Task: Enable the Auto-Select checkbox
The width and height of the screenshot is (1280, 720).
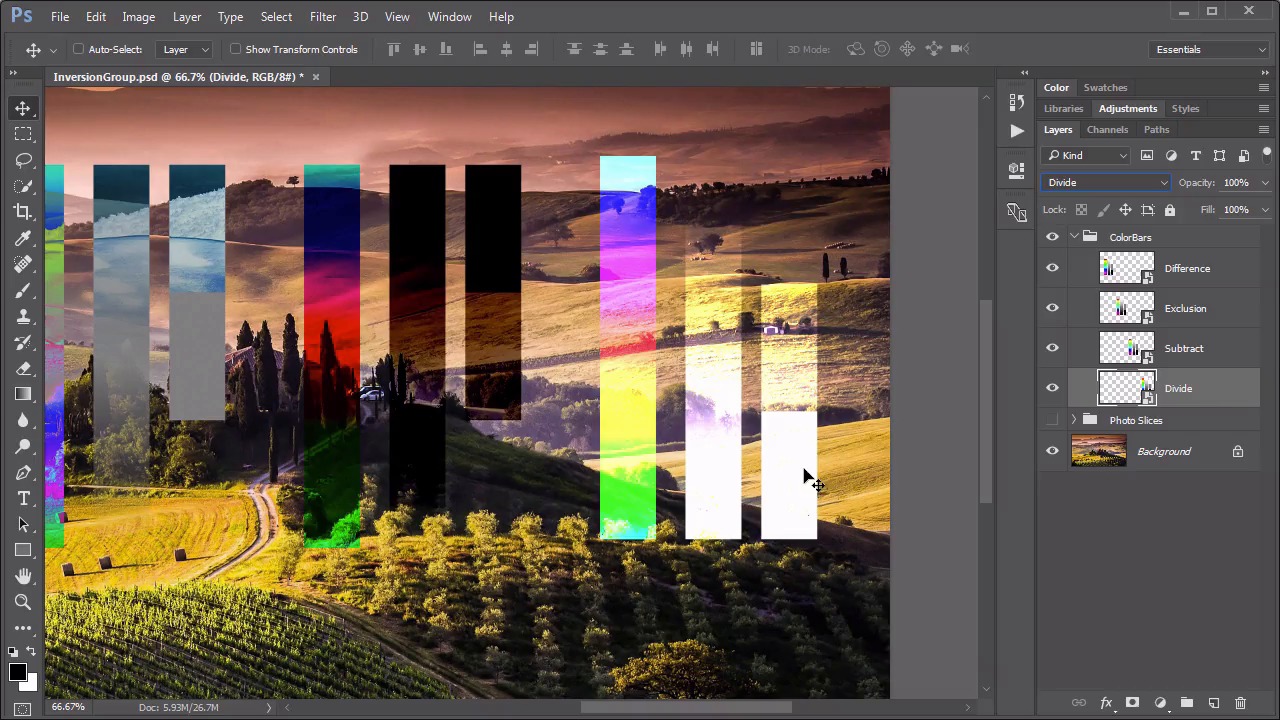Action: tap(79, 49)
